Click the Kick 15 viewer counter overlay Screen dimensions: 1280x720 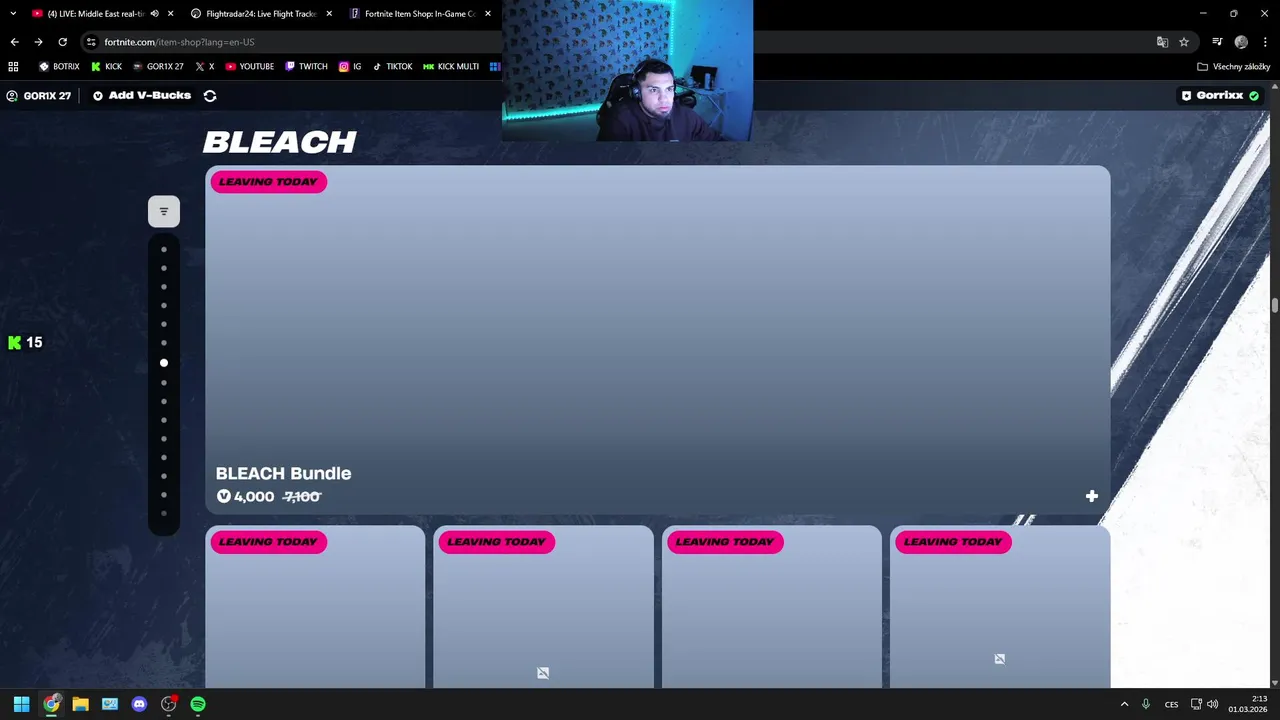click(25, 342)
